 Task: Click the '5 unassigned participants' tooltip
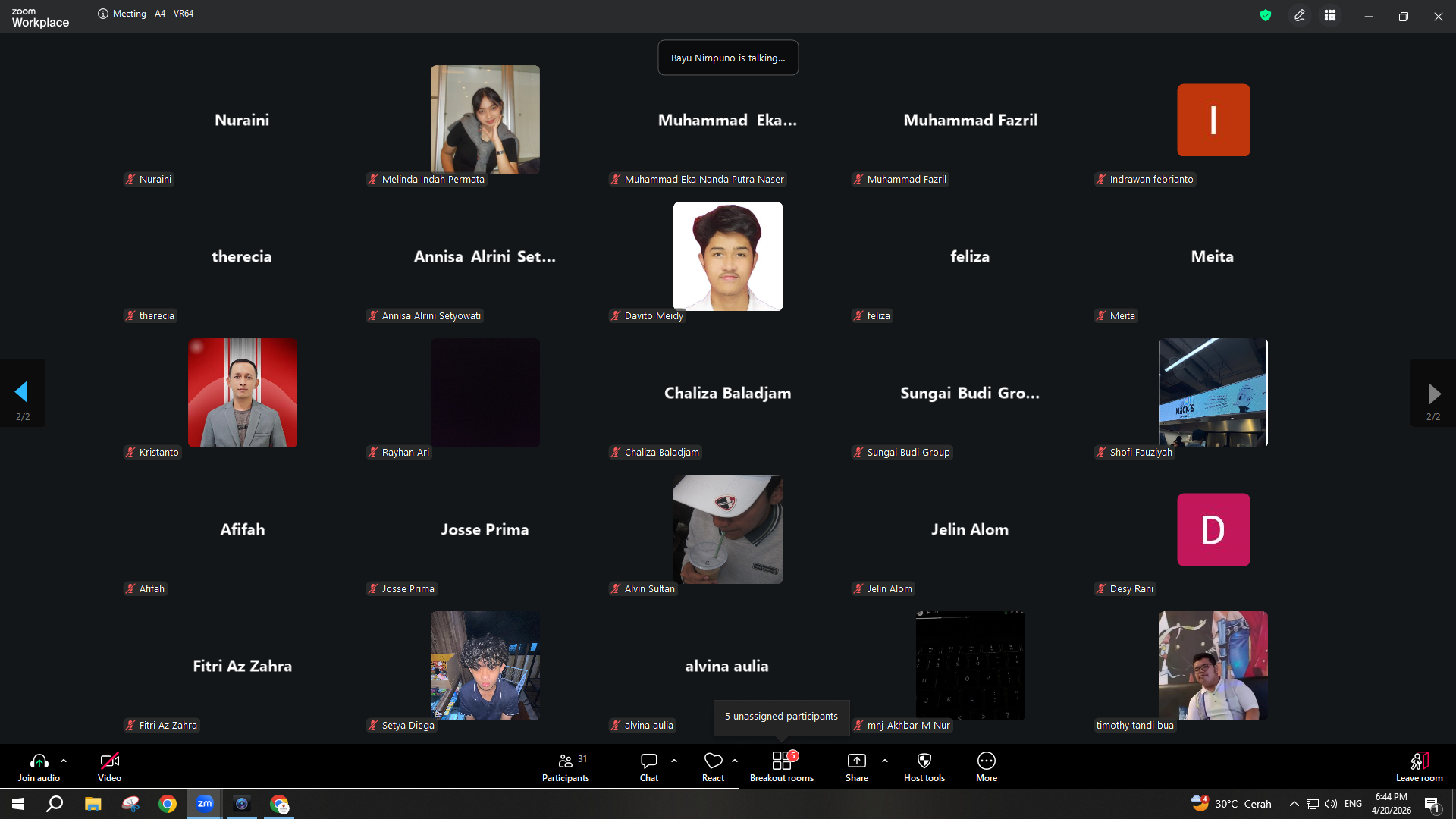tap(781, 717)
